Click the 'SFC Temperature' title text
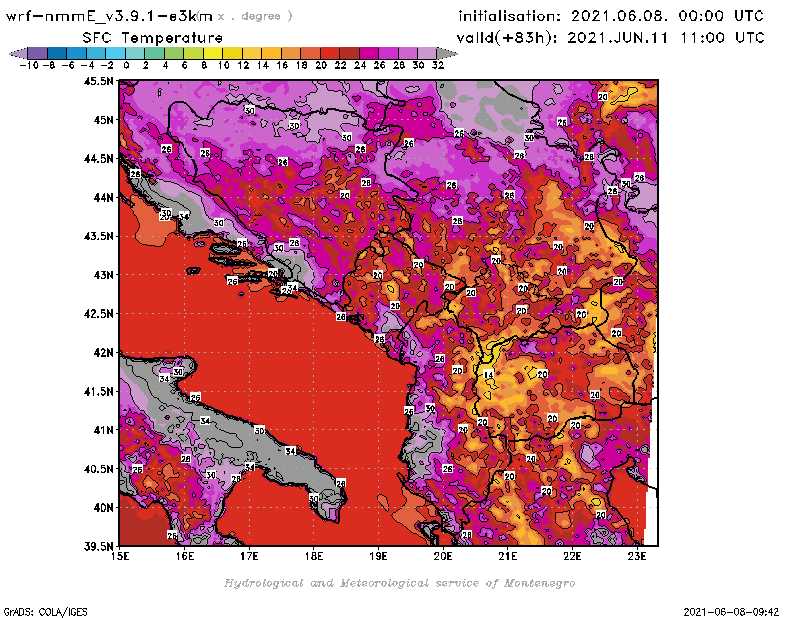The image size is (800, 618). (x=153, y=38)
